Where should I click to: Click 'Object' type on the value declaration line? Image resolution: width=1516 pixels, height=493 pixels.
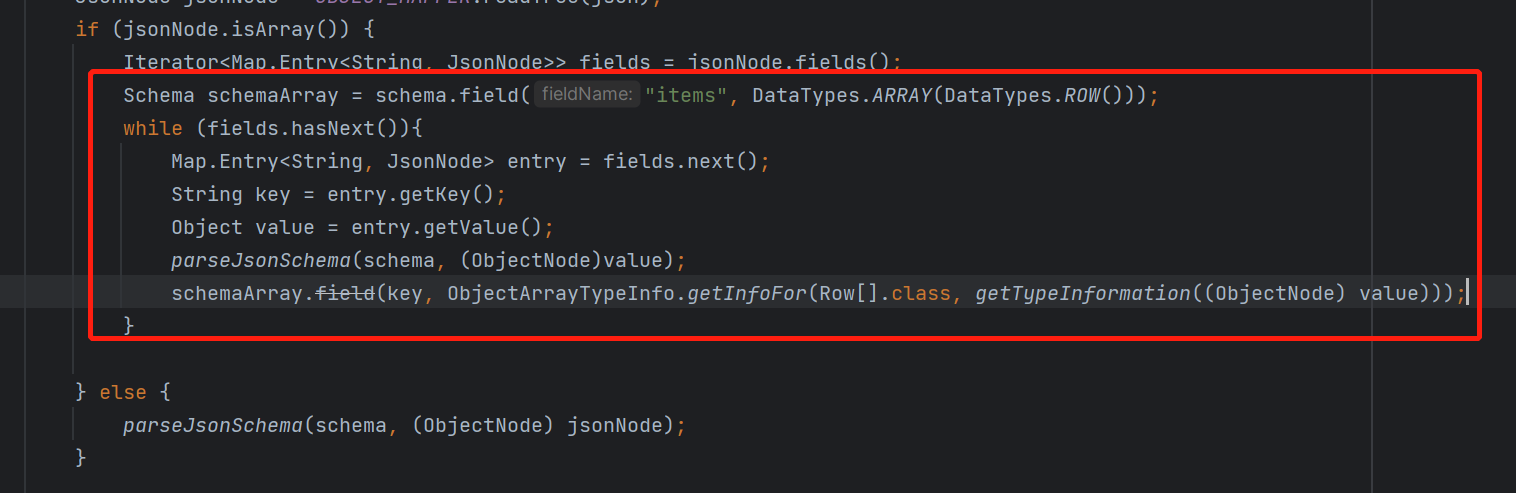207,227
